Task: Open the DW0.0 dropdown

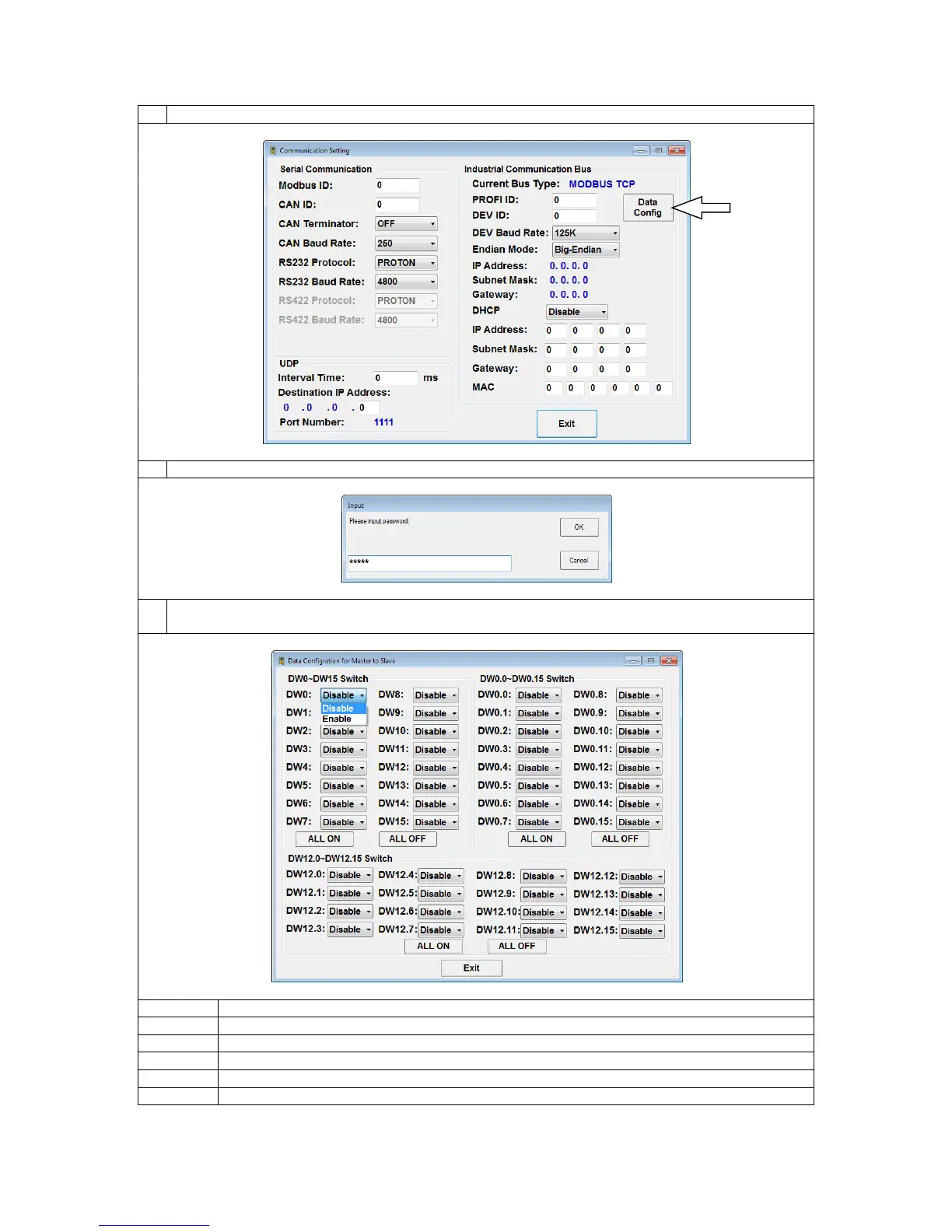Action: pyautogui.click(x=538, y=695)
